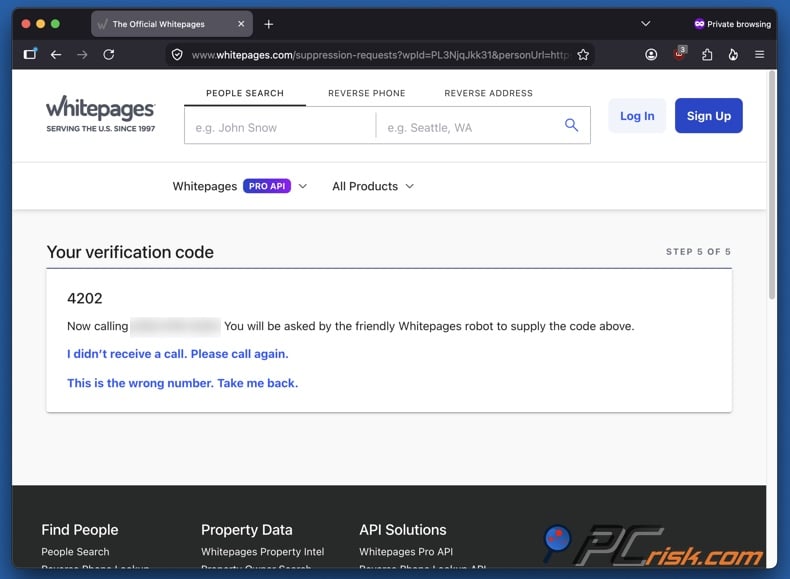Open a new tab with plus icon
The image size is (790, 579).
tap(269, 24)
